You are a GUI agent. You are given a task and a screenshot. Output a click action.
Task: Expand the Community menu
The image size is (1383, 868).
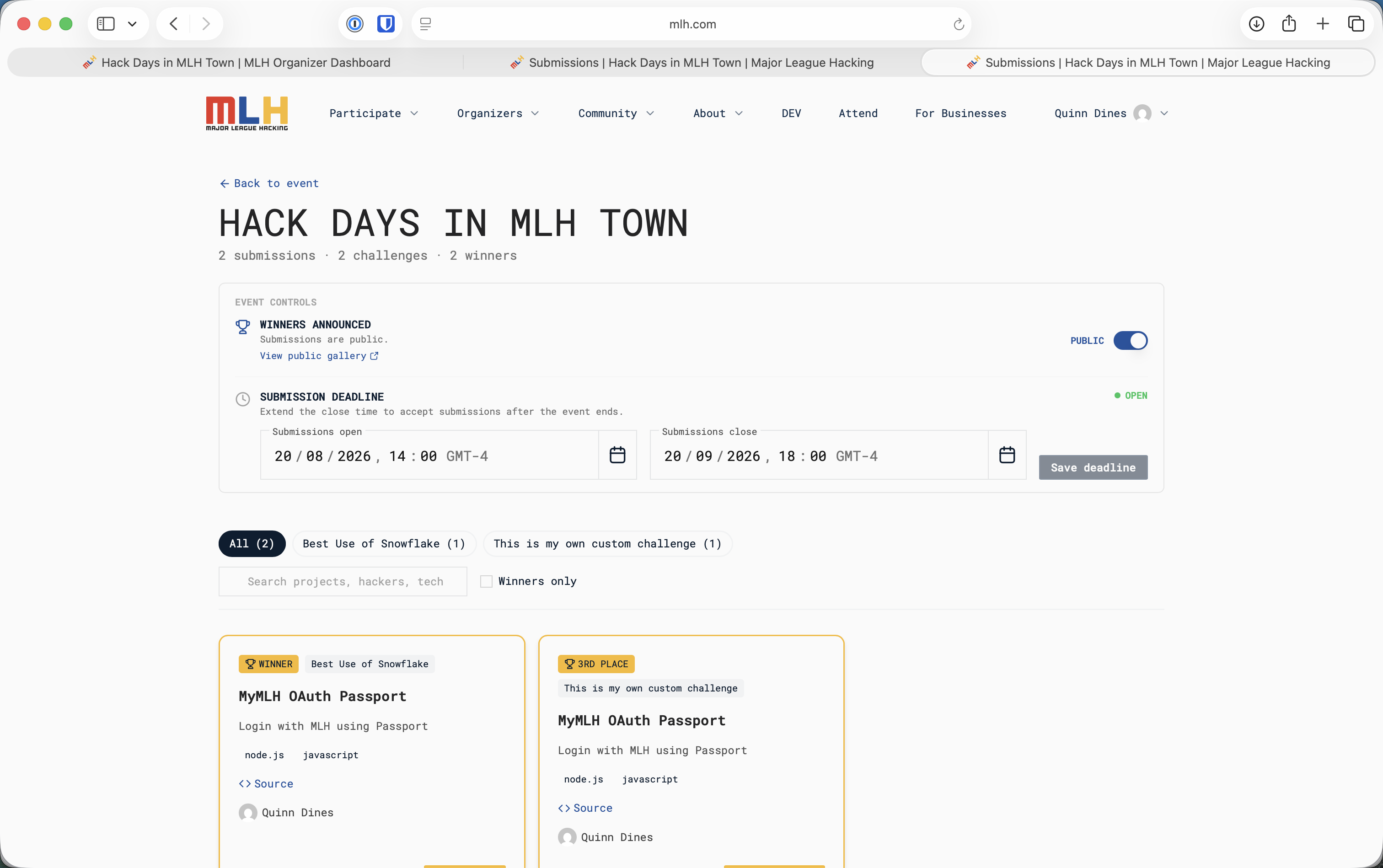tap(616, 113)
